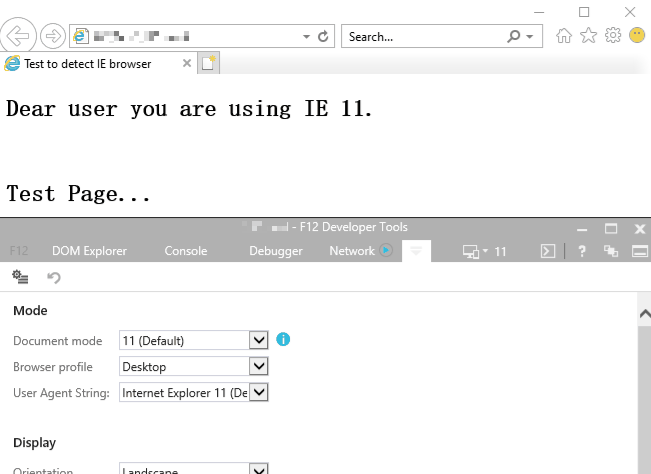Screen dimensions: 651x474
Task: Click the F12 label in developer tools
Action: coord(19,251)
